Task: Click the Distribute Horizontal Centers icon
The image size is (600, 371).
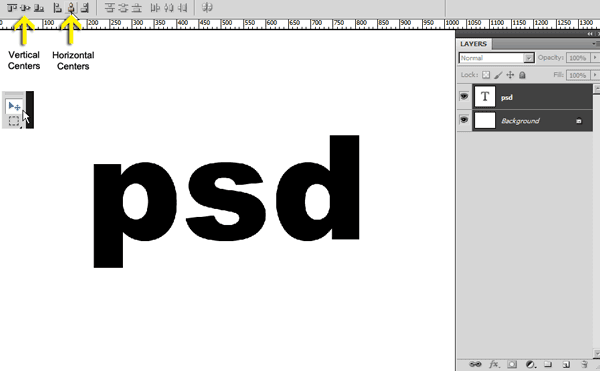Action: coord(169,8)
